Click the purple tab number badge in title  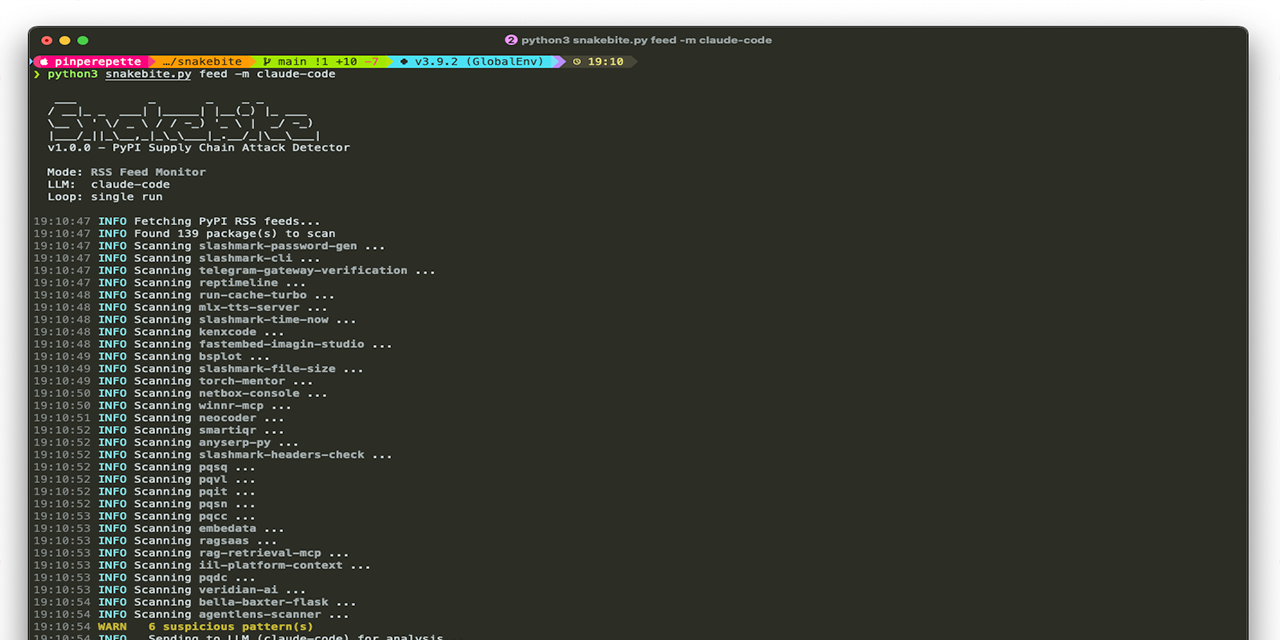511,40
